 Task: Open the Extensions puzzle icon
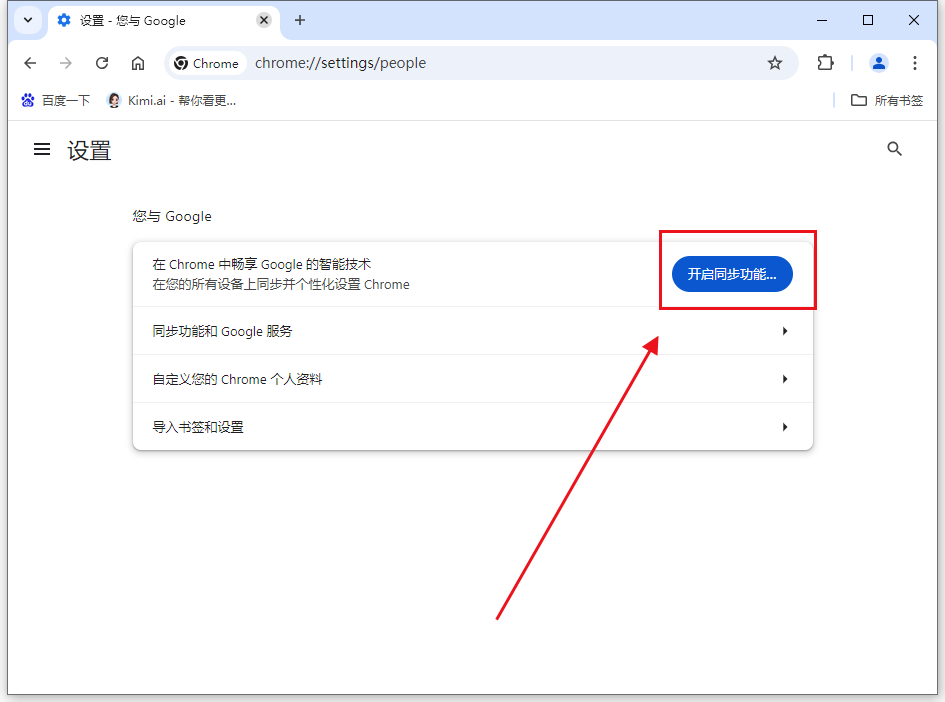tap(825, 63)
